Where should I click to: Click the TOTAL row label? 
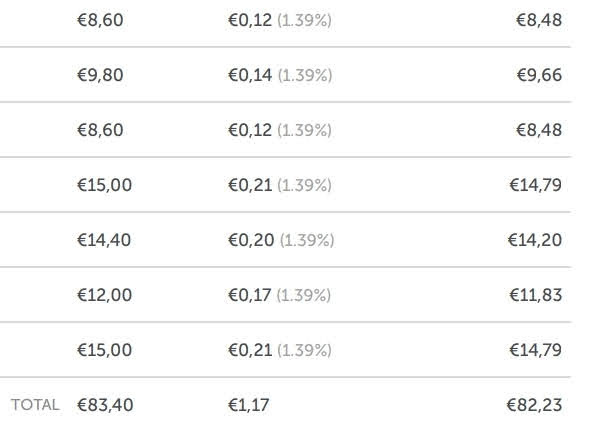click(35, 405)
